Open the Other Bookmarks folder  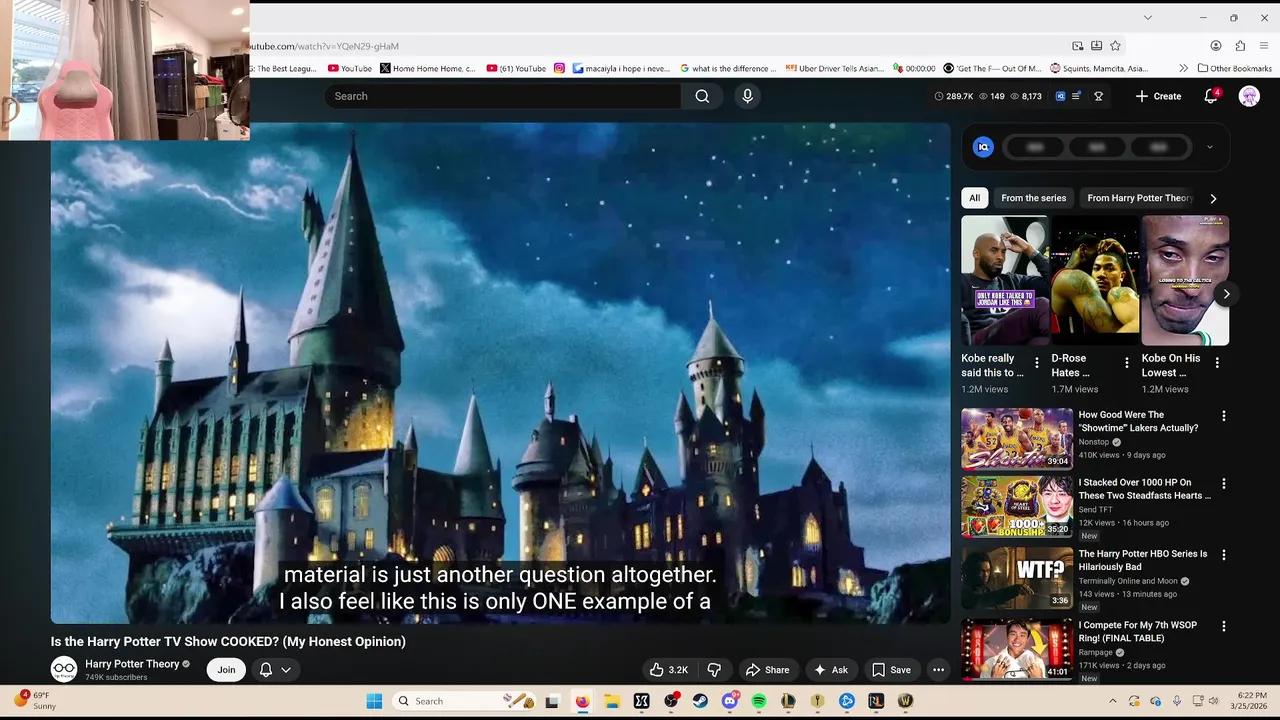(x=1234, y=68)
